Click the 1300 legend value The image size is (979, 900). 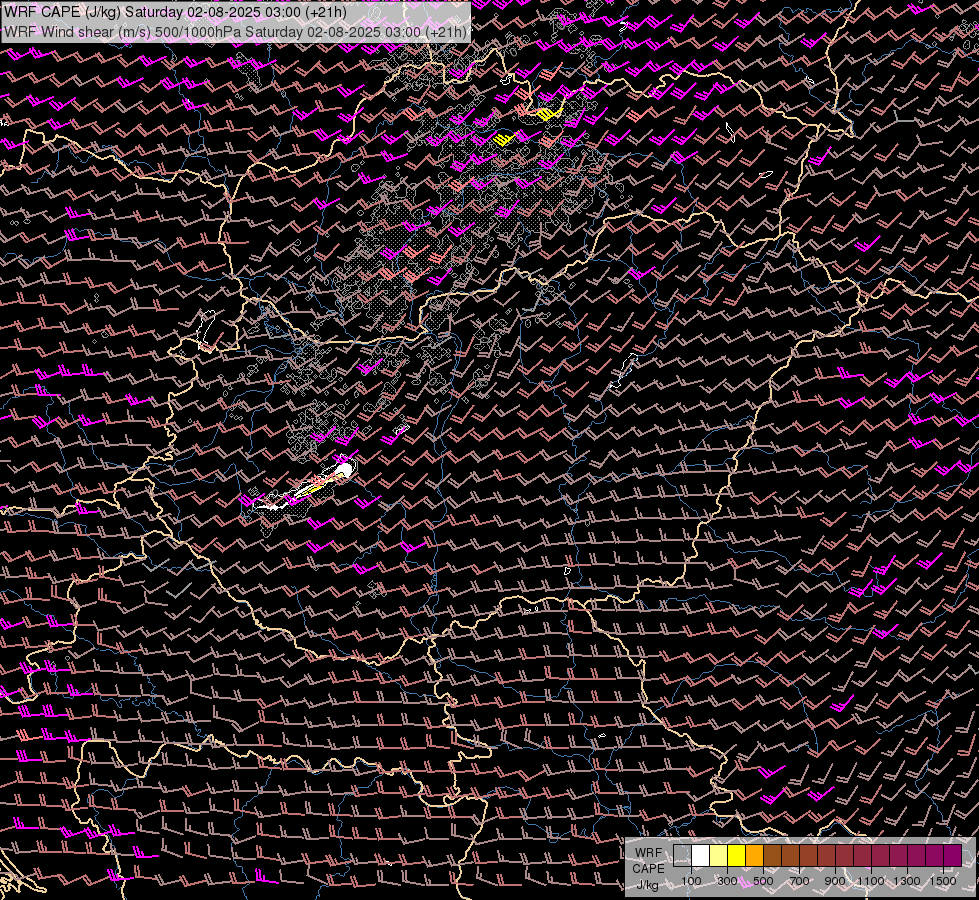907,881
